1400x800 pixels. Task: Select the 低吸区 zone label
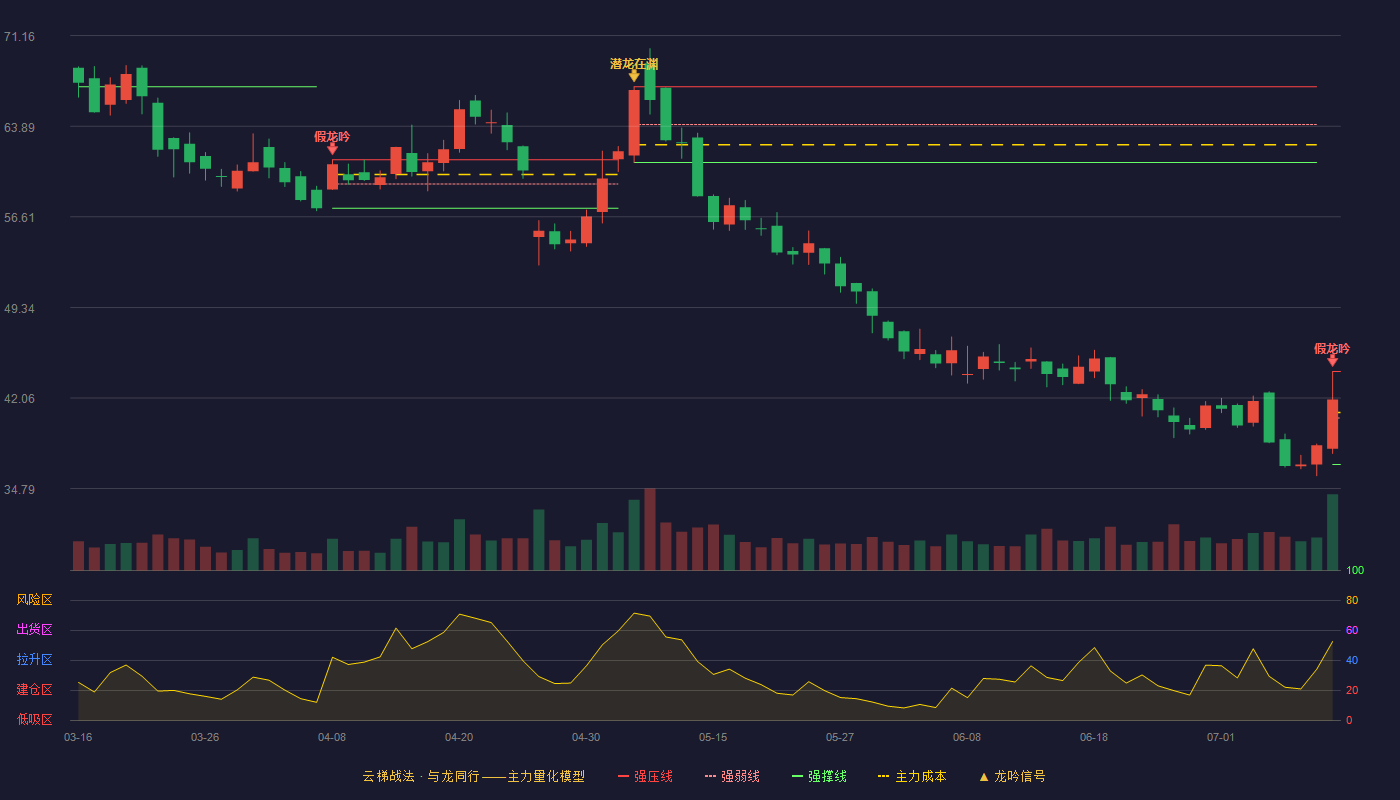click(x=35, y=719)
